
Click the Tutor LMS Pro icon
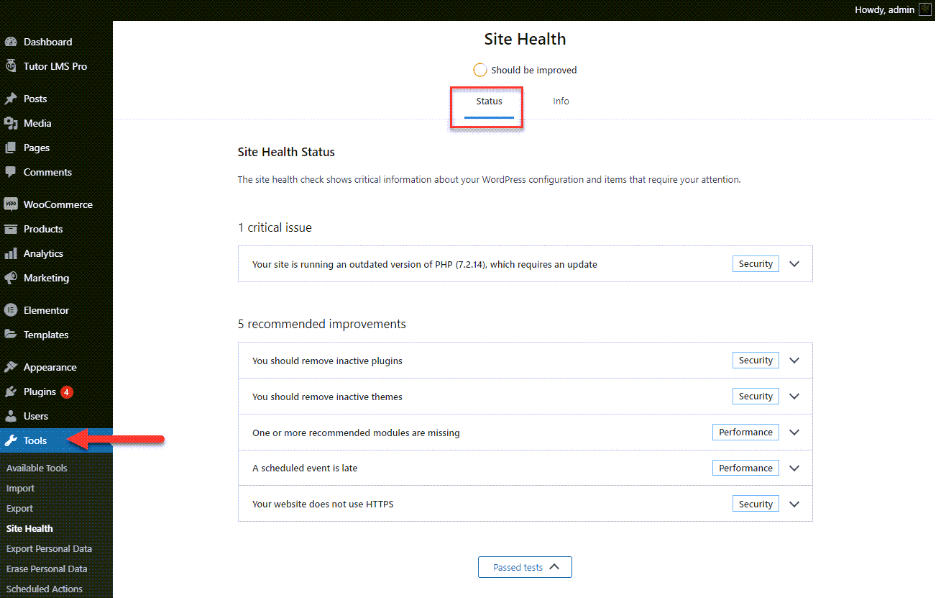point(13,66)
